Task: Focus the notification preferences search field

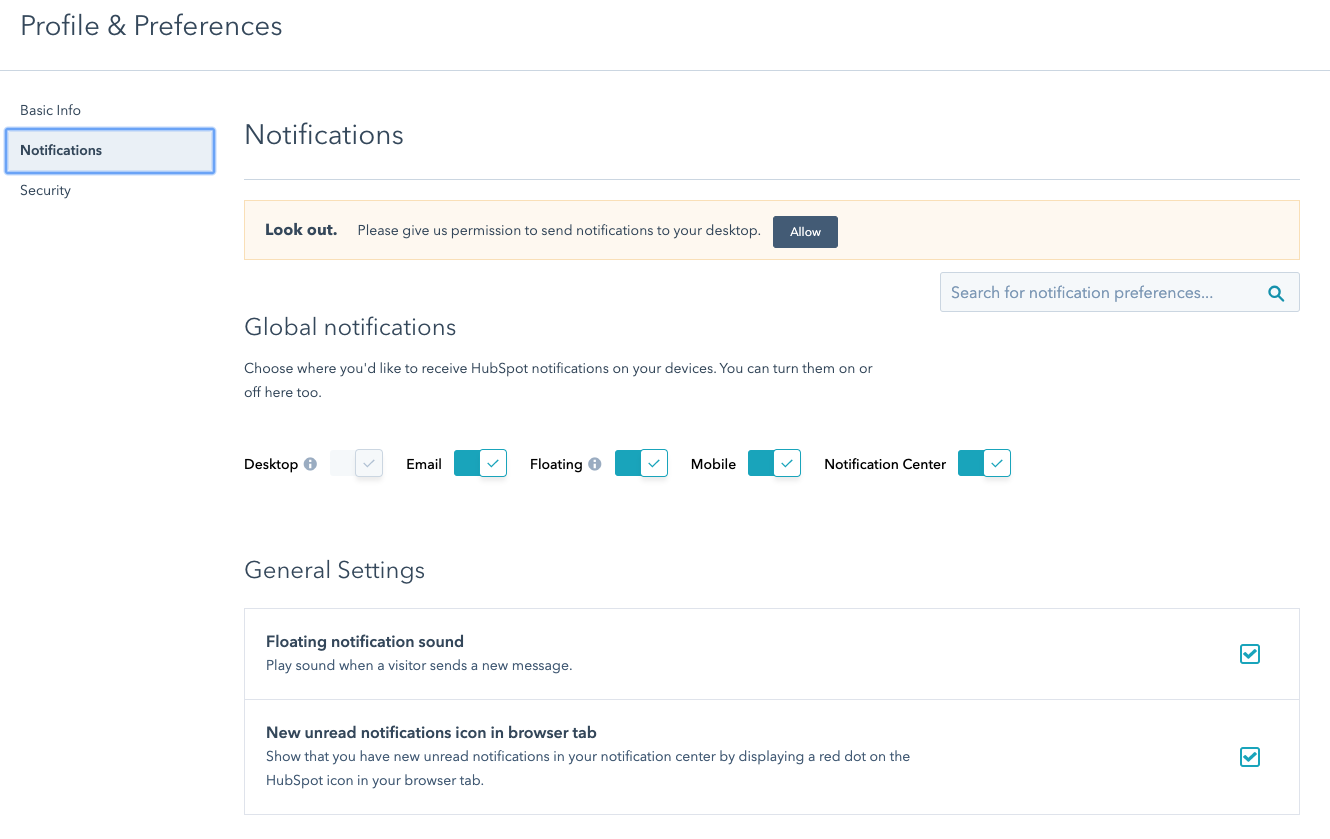Action: tap(1100, 293)
